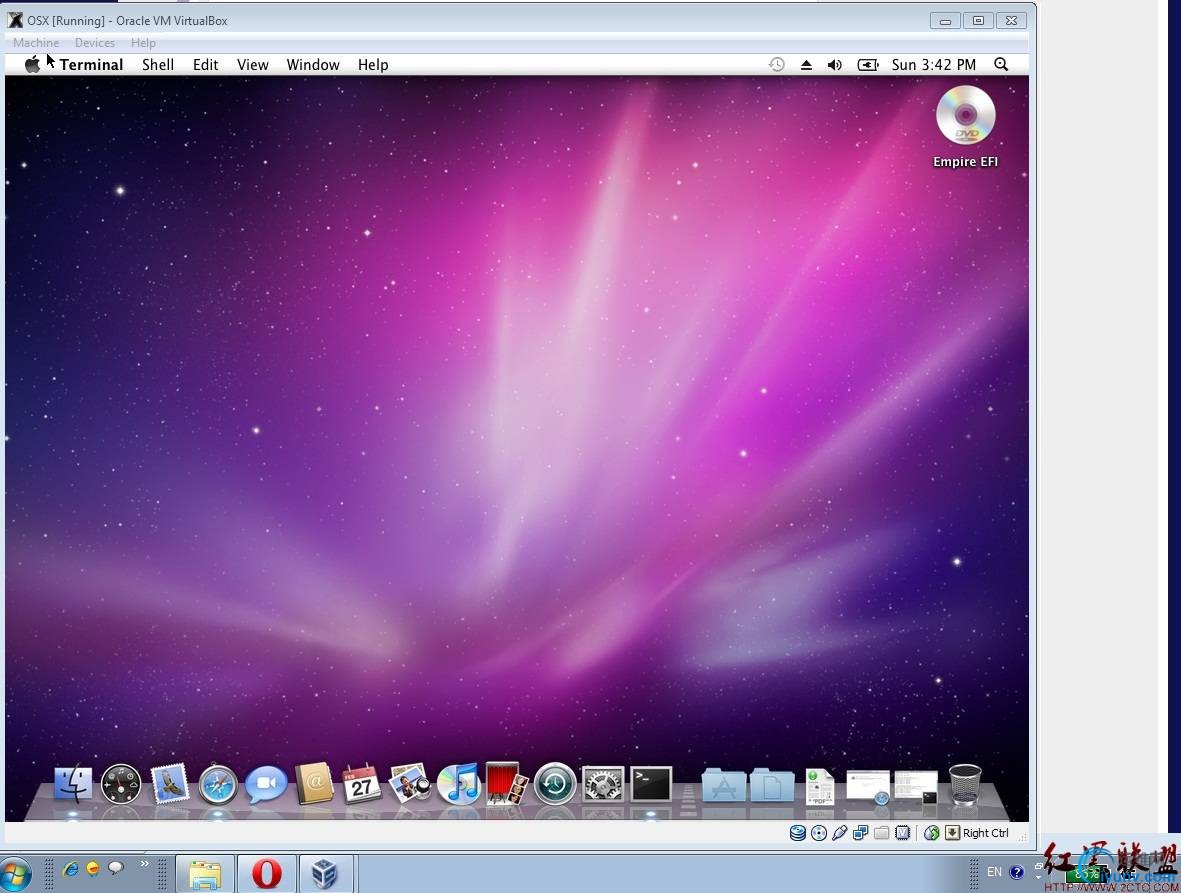Click the EN language indicator
The width and height of the screenshot is (1181, 893).
click(x=994, y=872)
